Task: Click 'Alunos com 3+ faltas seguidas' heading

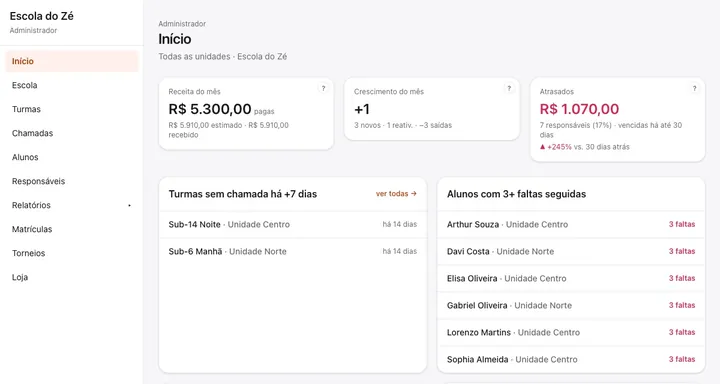Action: coord(516,194)
